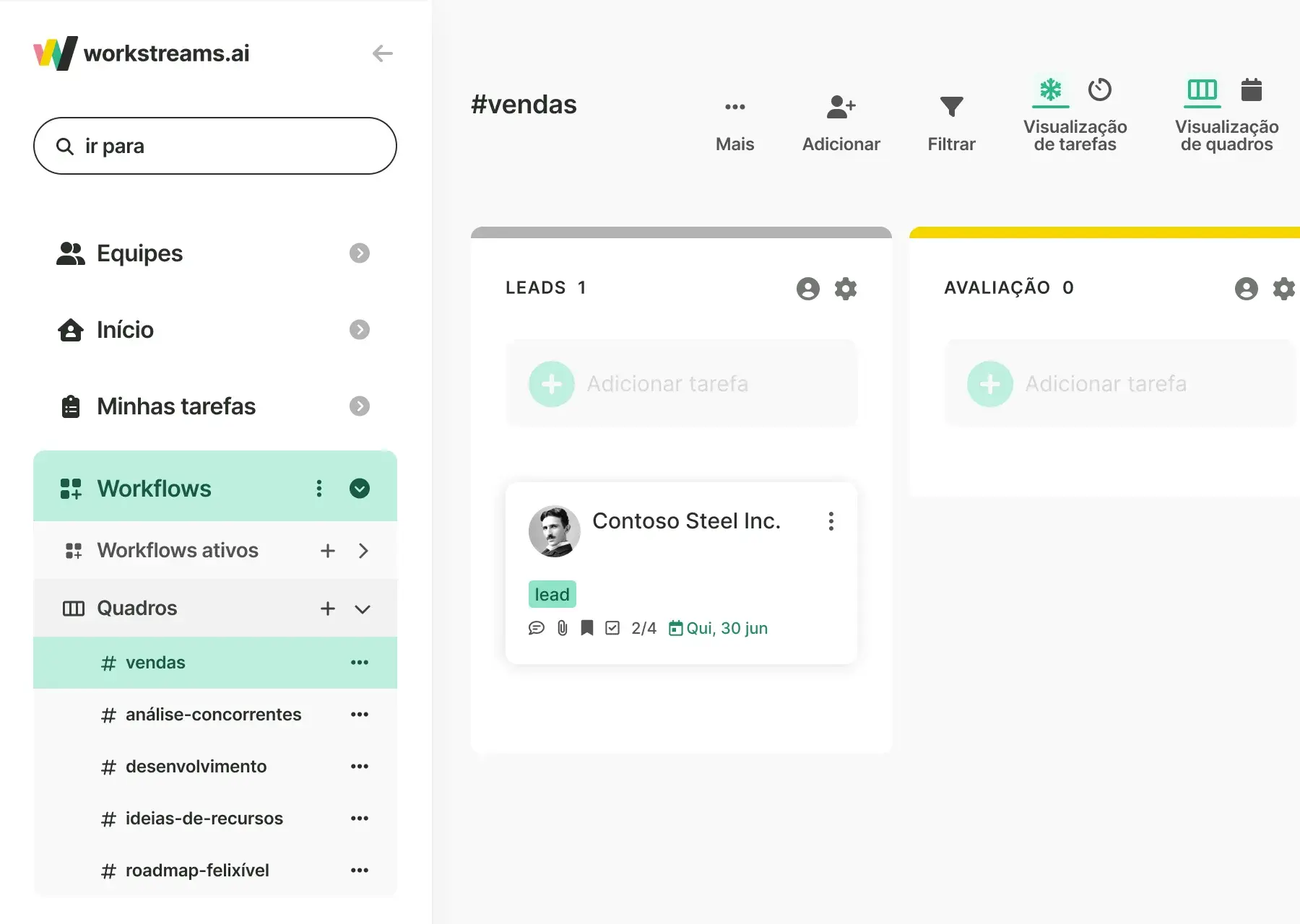1300x924 pixels.
Task: Switch to calendar board view
Action: tap(1251, 90)
